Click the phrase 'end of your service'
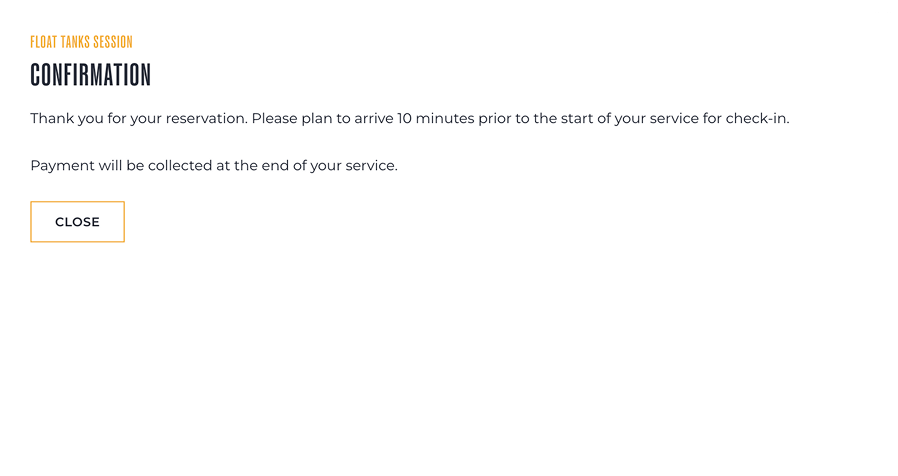Screen dimensions: 898x476 (x=329, y=166)
